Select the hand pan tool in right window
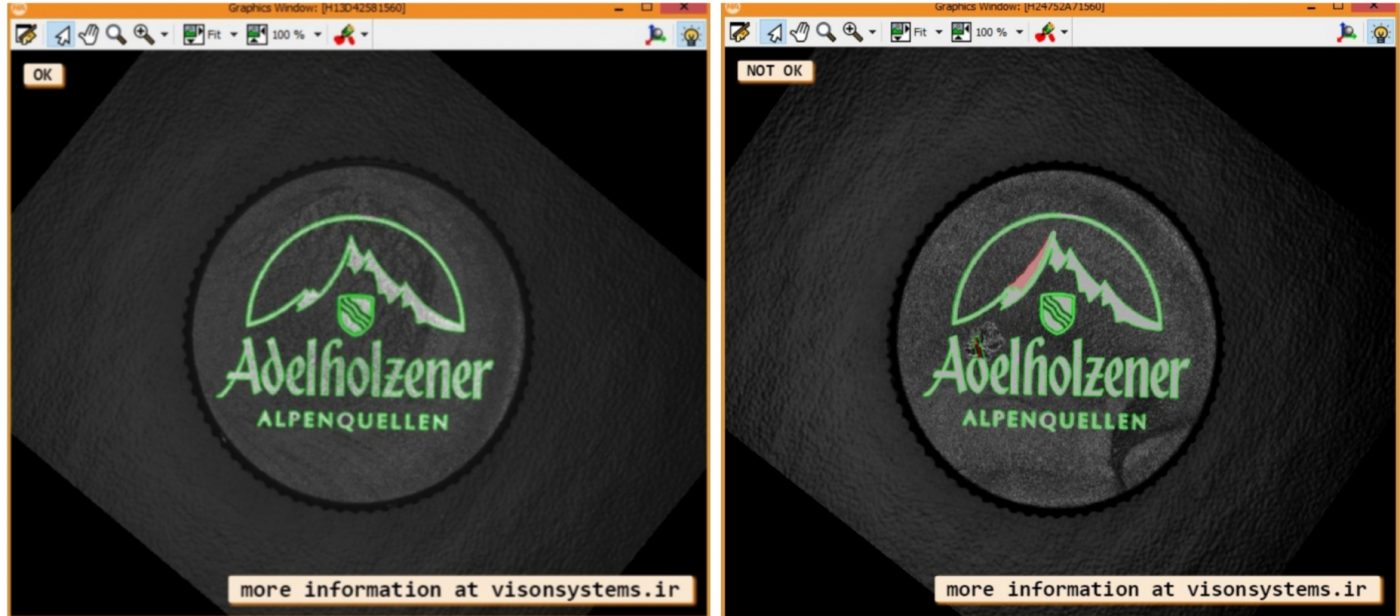This screenshot has width=1400, height=616. click(799, 33)
